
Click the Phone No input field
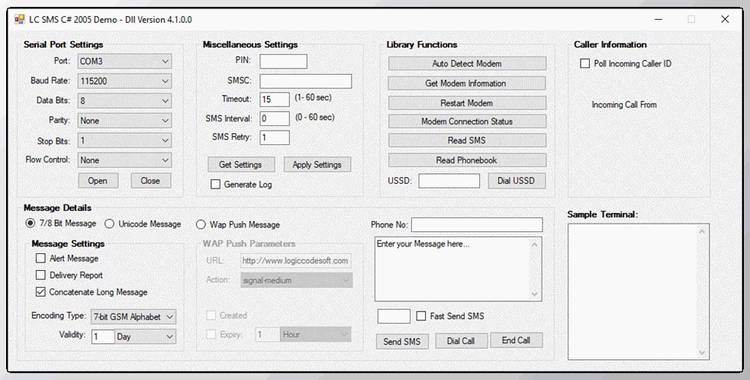point(477,224)
